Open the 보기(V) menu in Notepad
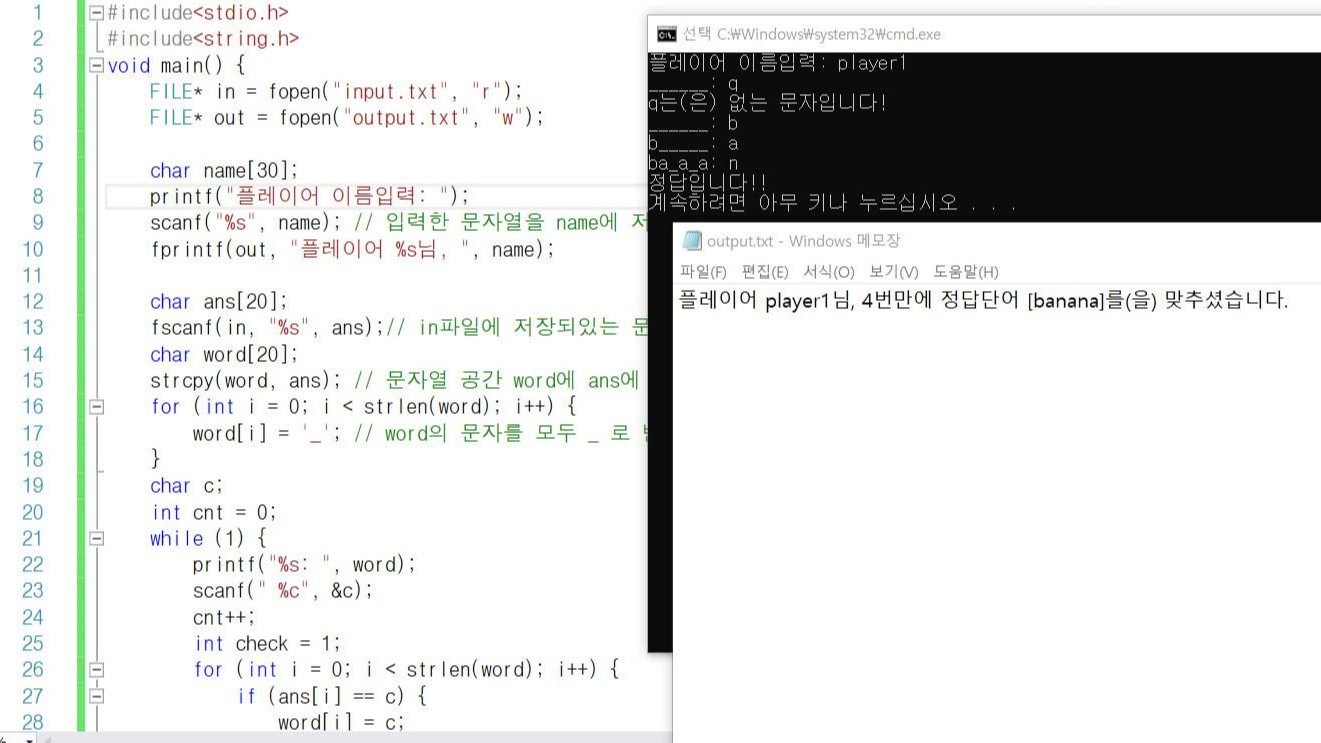This screenshot has height=743, width=1321. (894, 272)
